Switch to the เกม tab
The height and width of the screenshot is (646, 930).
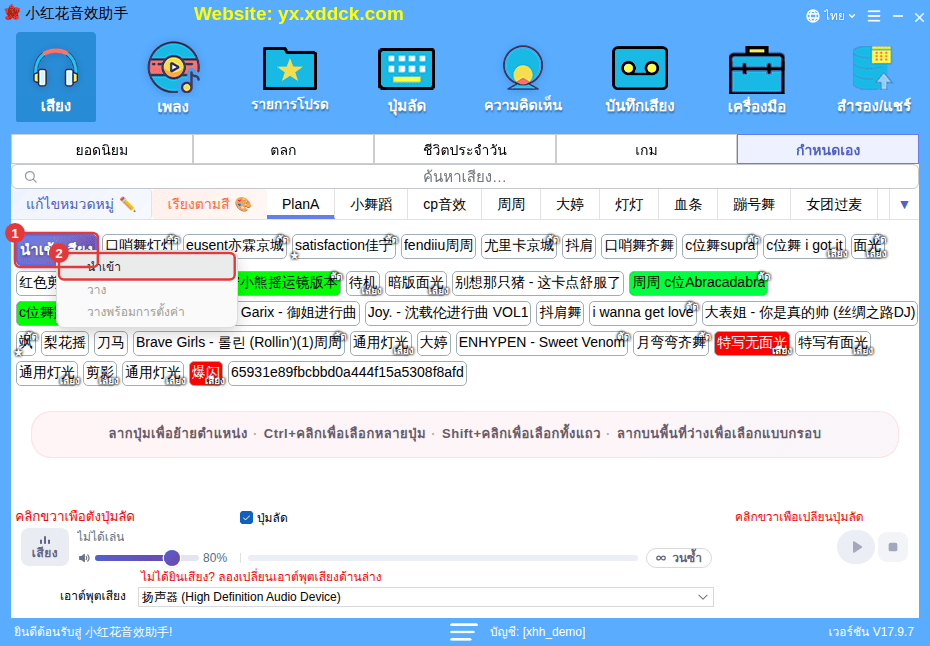[x=646, y=149]
